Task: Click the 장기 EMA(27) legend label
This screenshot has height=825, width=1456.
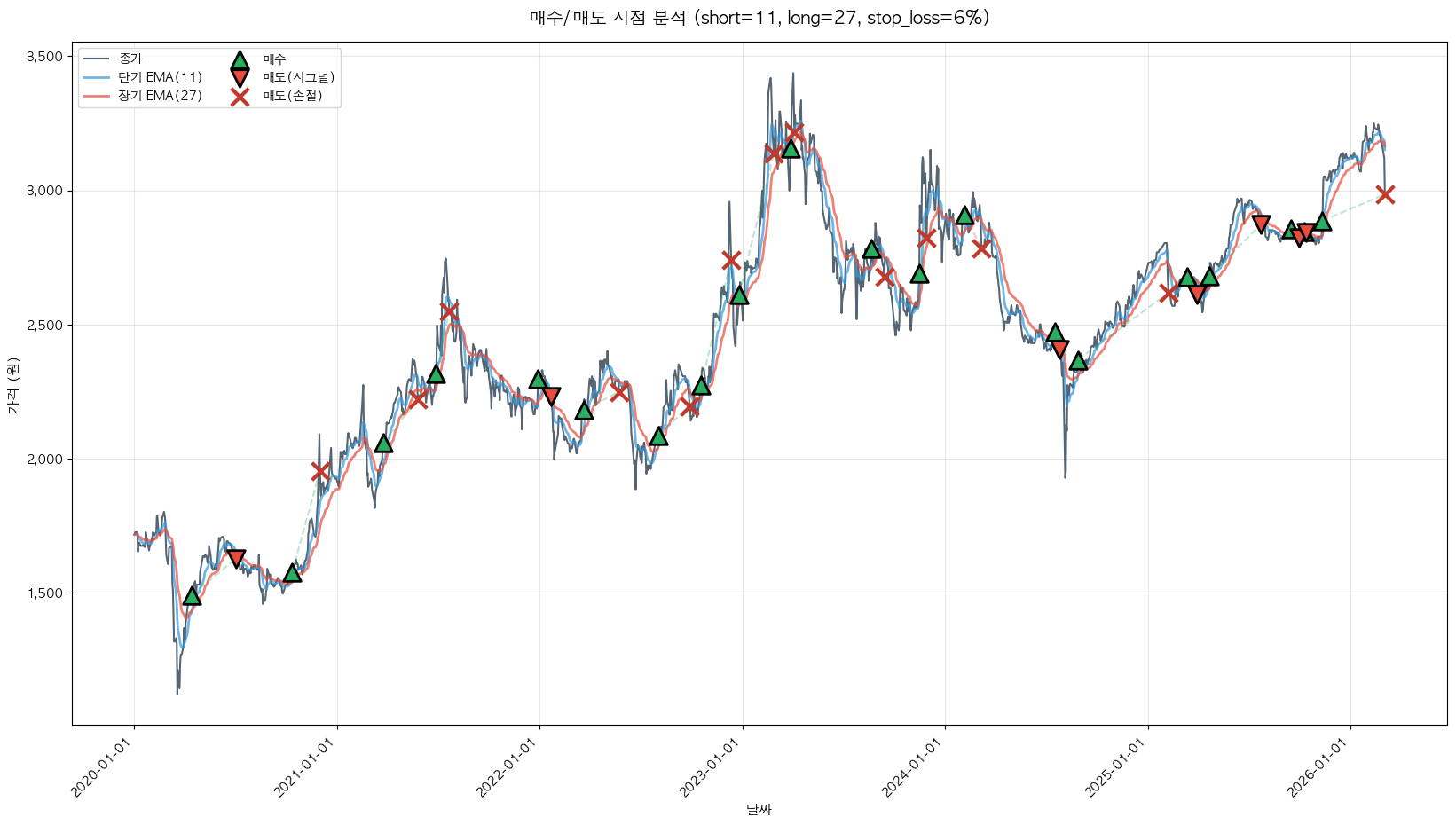Action: [x=160, y=96]
